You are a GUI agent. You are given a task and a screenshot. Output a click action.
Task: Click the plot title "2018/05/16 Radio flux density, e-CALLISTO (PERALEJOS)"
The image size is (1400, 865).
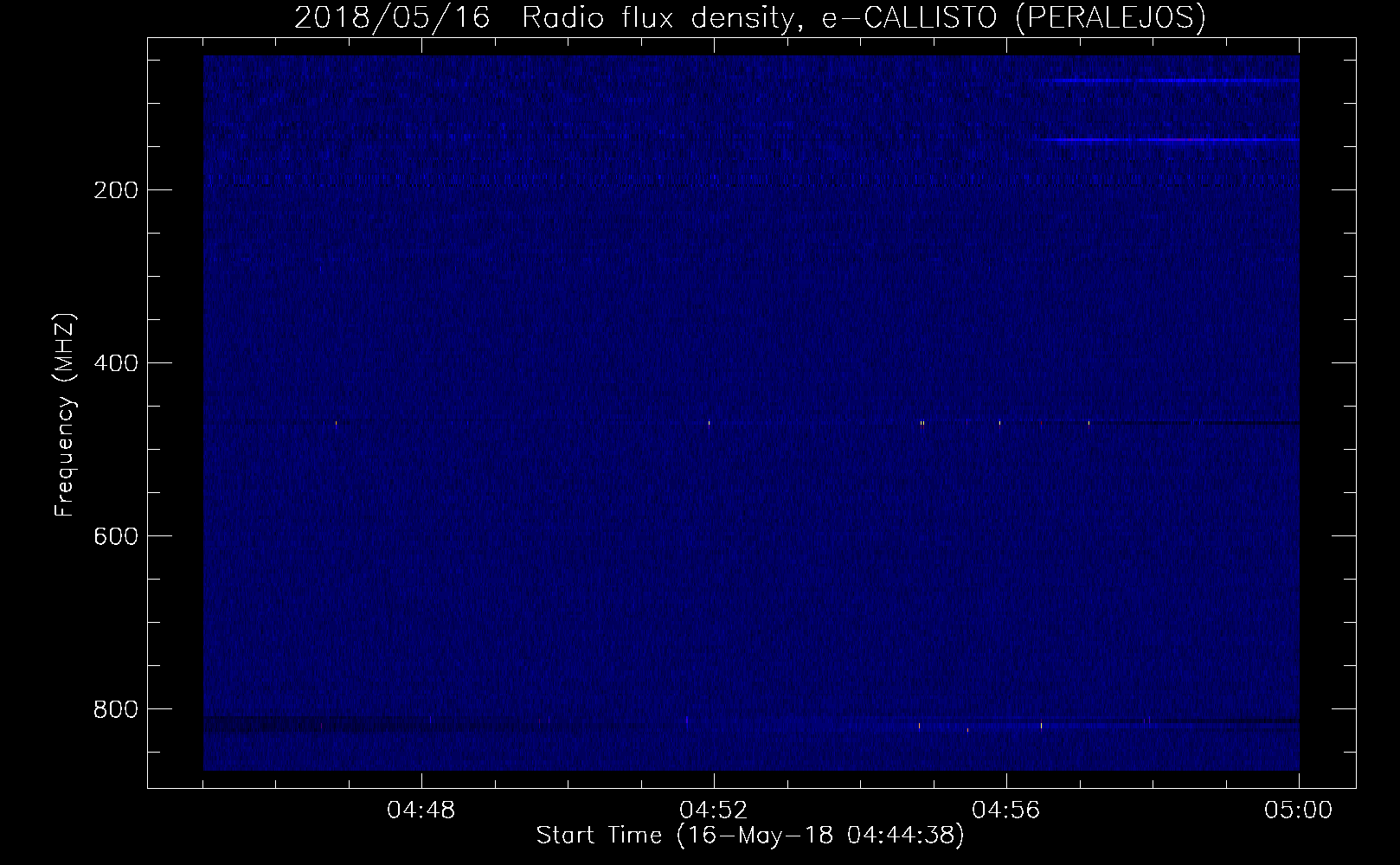[x=749, y=18]
